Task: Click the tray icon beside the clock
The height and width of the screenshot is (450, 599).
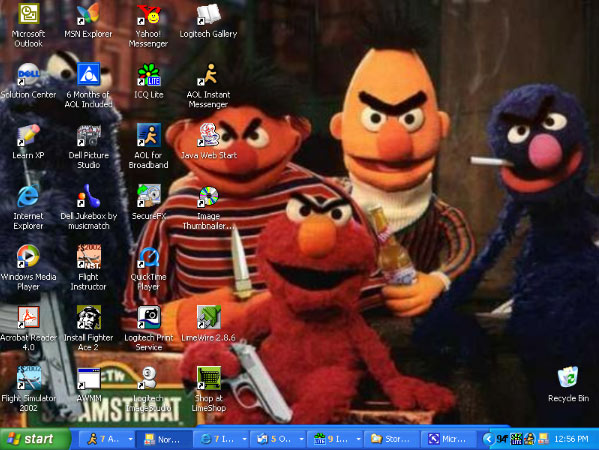Action: point(543,439)
